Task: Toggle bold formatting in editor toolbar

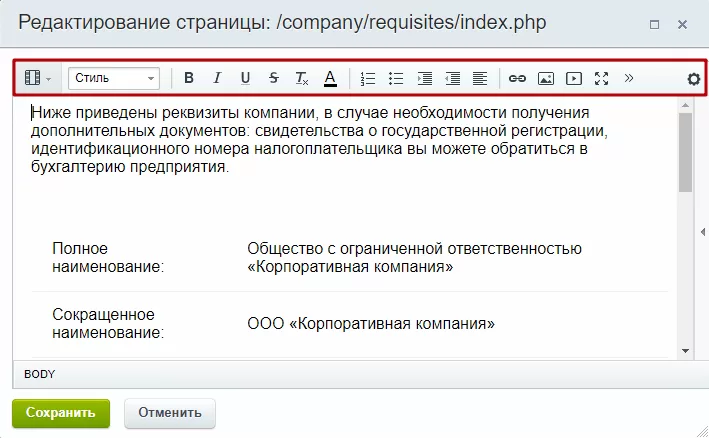Action: pyautogui.click(x=189, y=78)
